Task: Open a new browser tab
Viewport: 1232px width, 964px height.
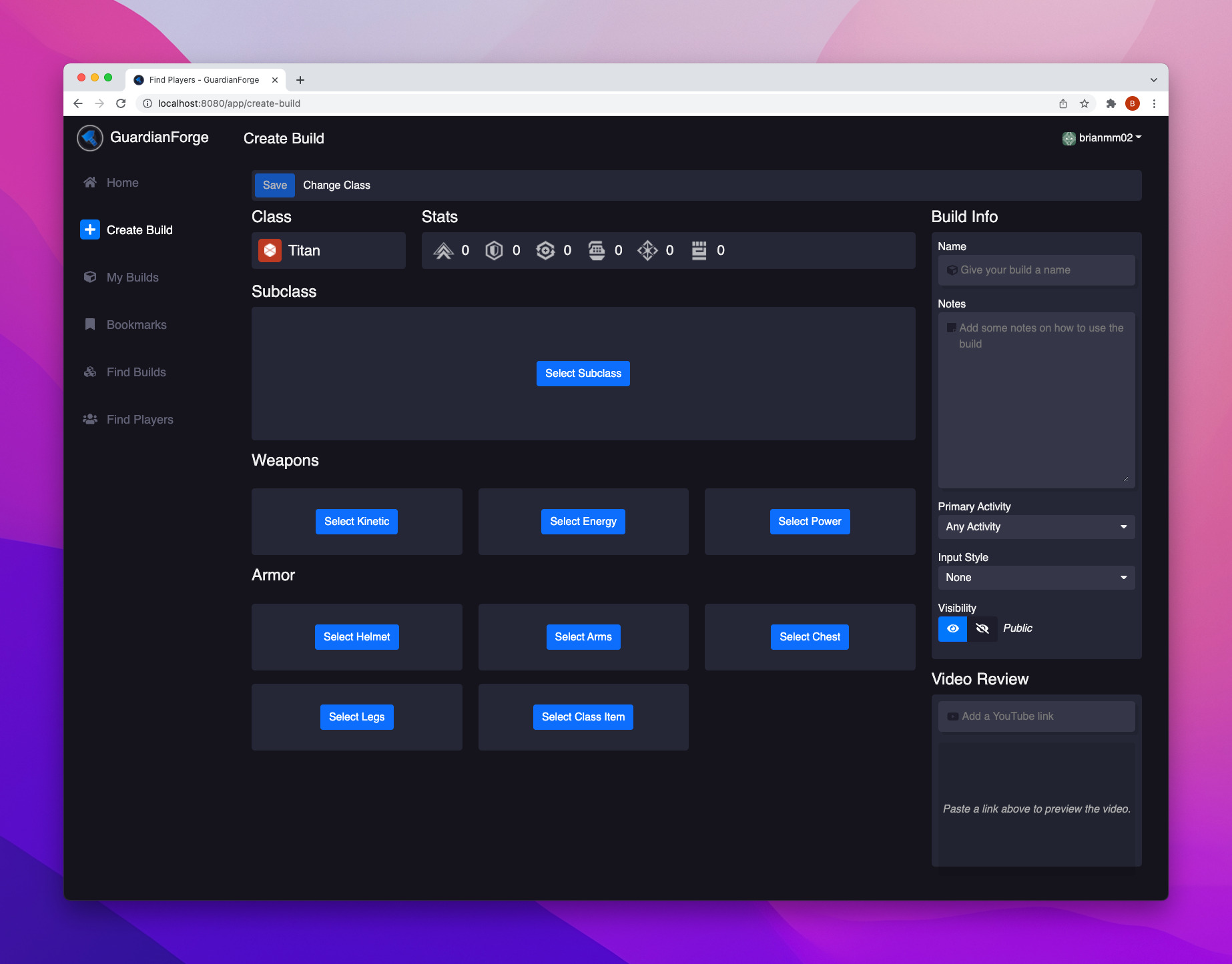Action: (300, 80)
